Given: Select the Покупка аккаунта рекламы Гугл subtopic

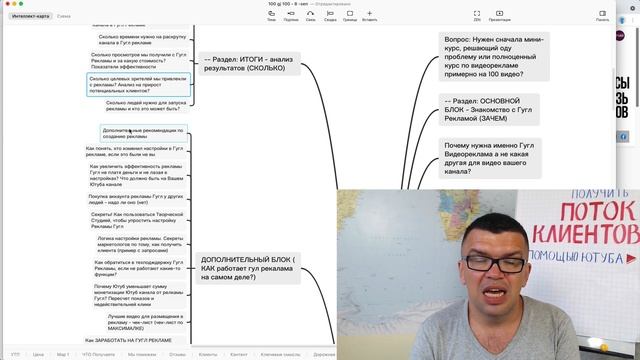Looking at the screenshot, I should point(136,199).
